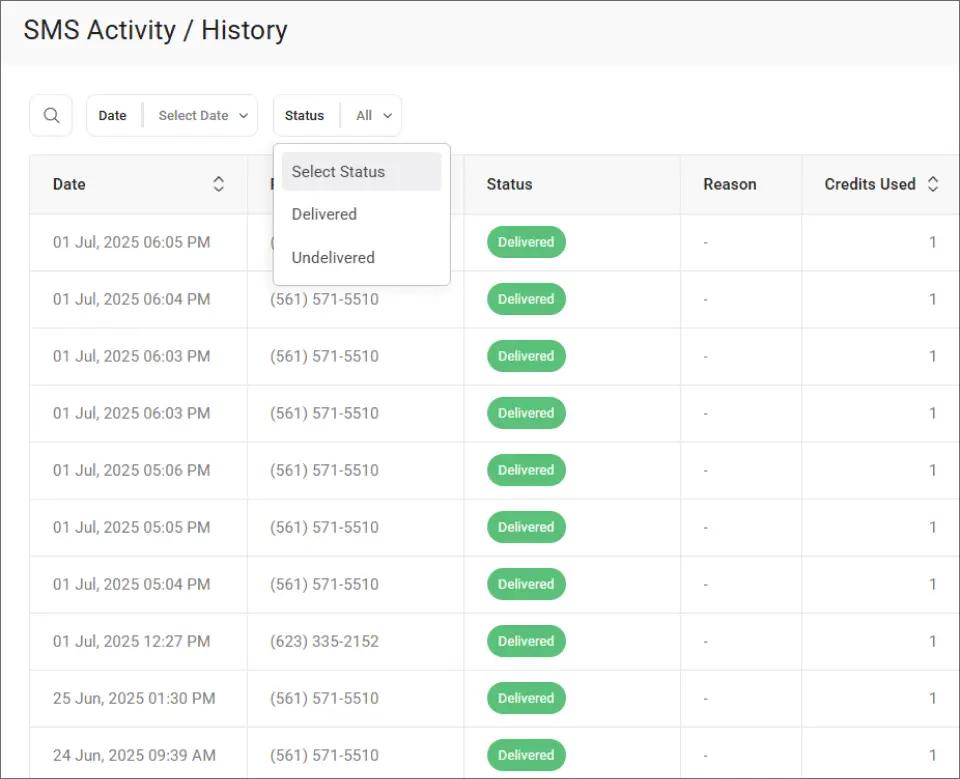Click the Credits Used column header

tap(869, 184)
